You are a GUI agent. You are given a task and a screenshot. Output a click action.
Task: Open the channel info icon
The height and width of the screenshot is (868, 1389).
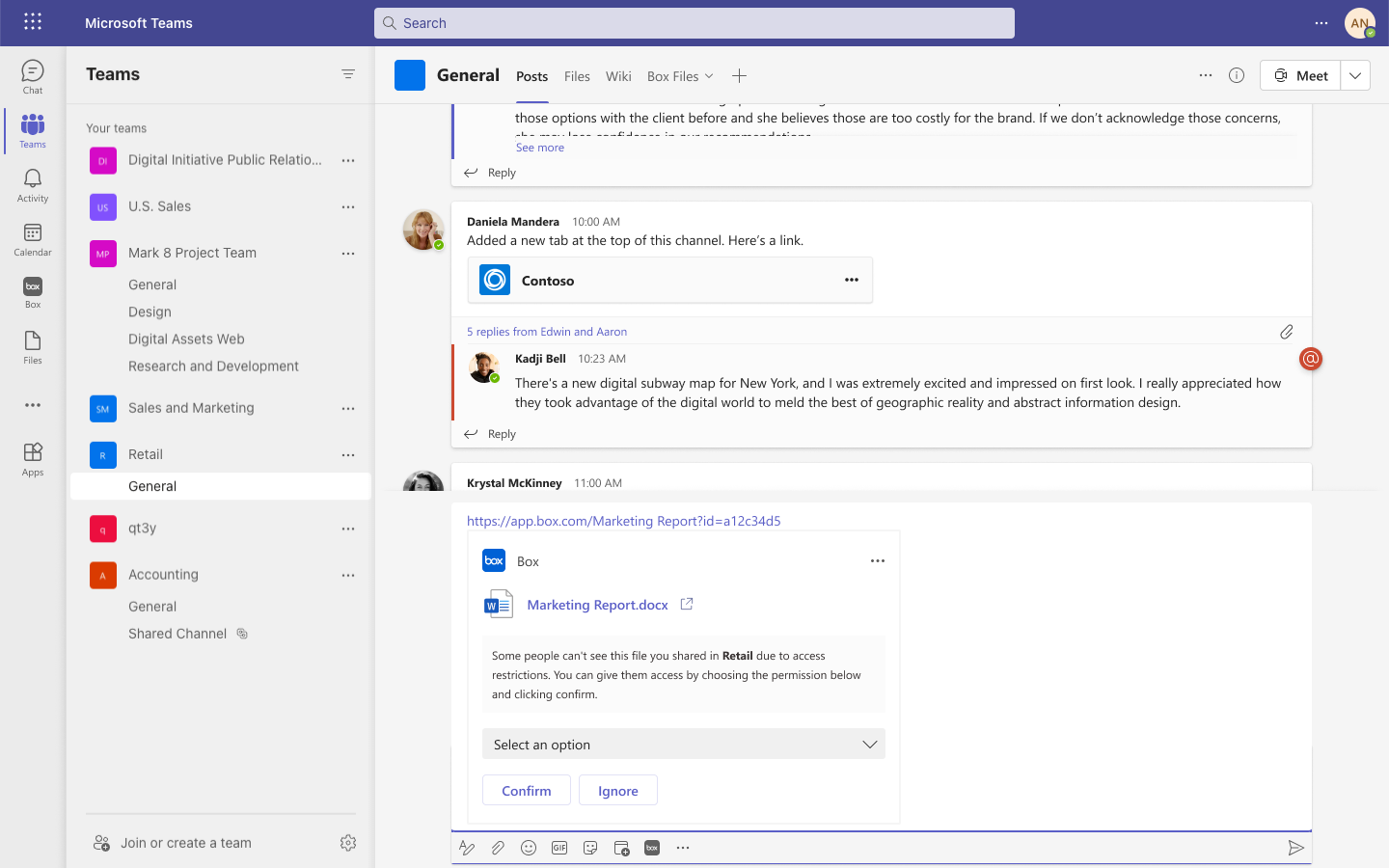coord(1237,75)
